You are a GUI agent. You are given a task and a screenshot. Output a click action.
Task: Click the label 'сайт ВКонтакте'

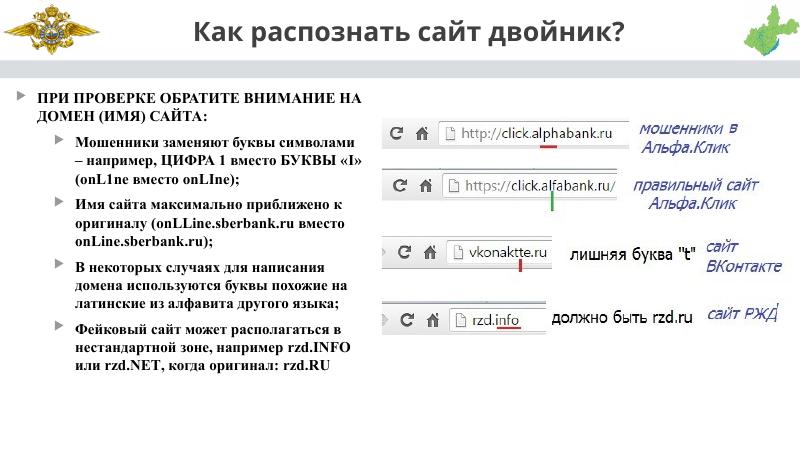[x=744, y=257]
